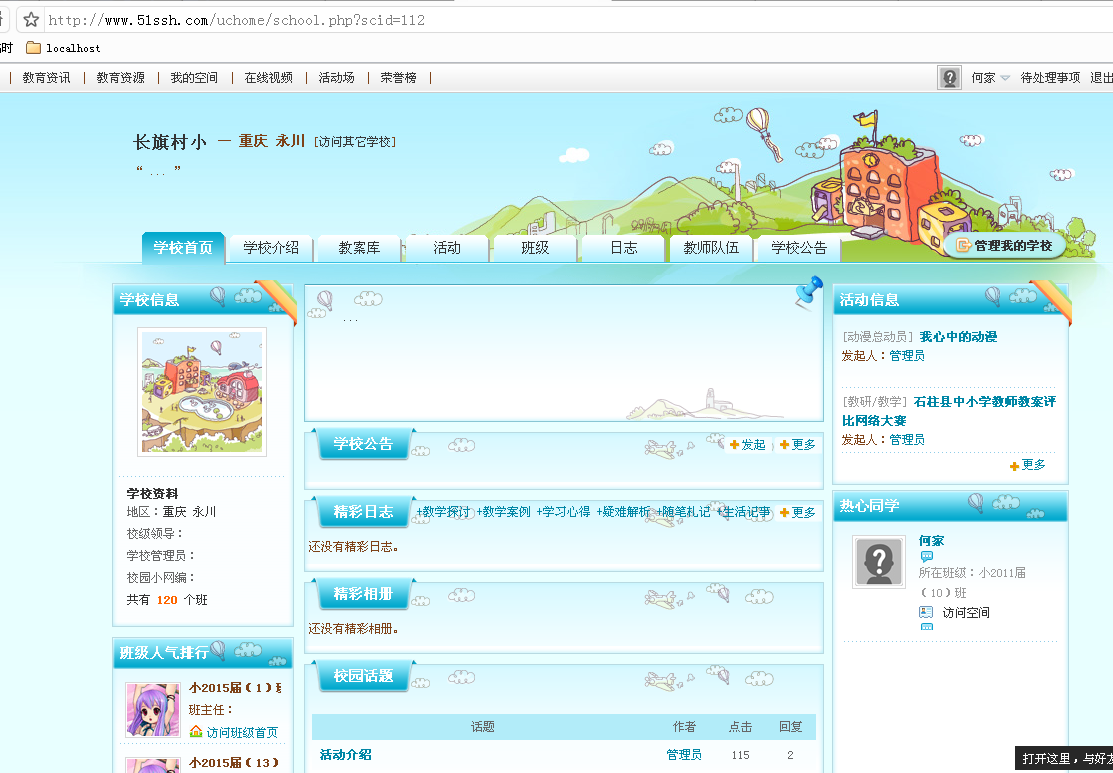This screenshot has height=773, width=1113.
Task: Click the 管理员 author of 活动介绍
Action: tap(684, 755)
